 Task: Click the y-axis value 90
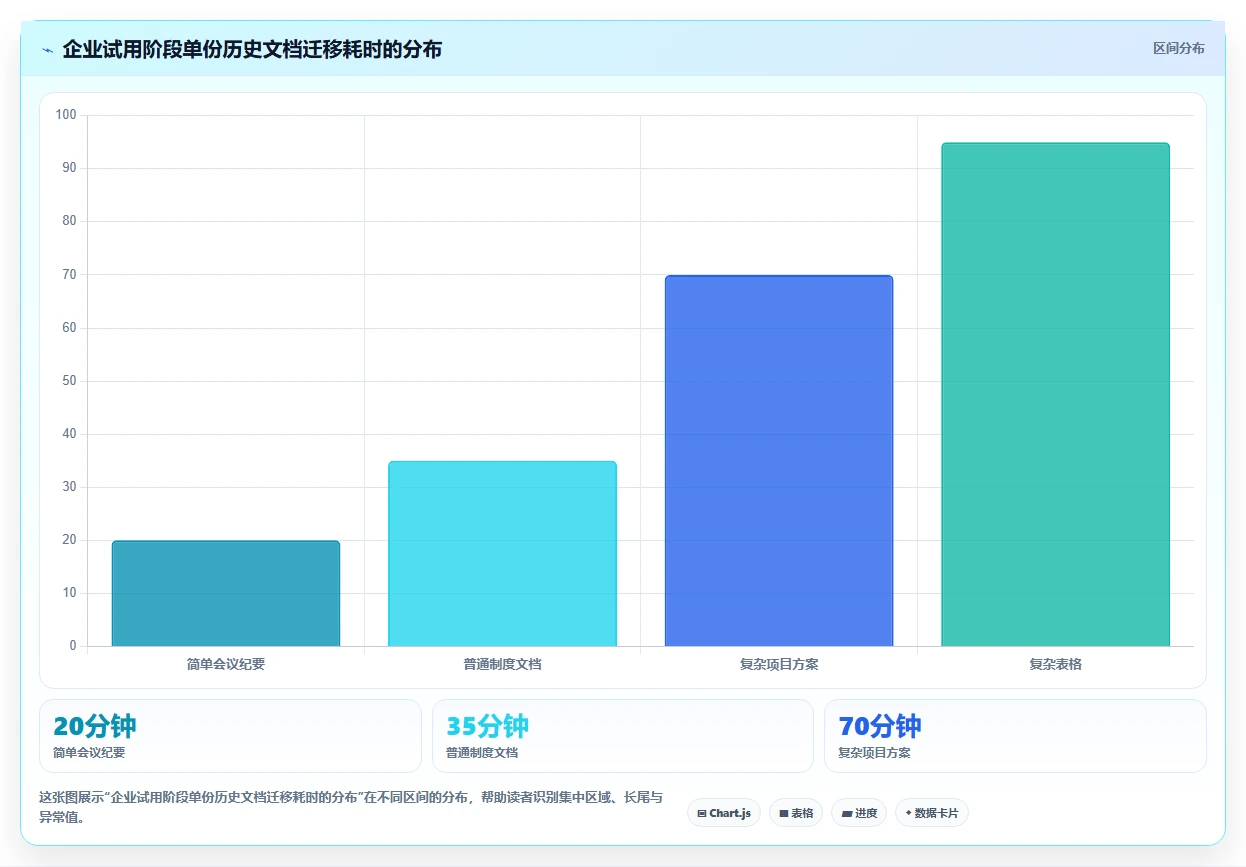tap(69, 168)
